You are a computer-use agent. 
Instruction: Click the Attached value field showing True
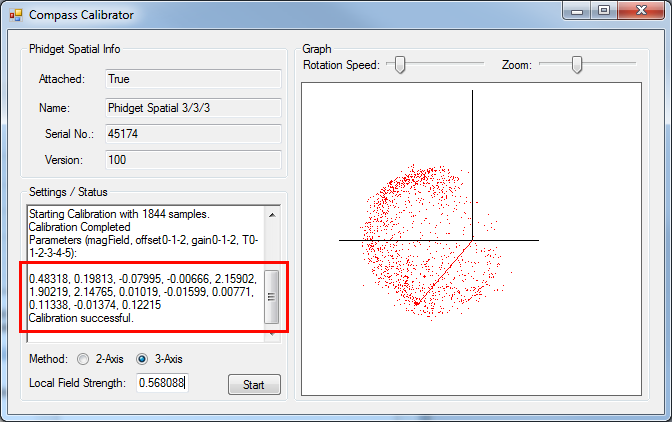tap(192, 79)
